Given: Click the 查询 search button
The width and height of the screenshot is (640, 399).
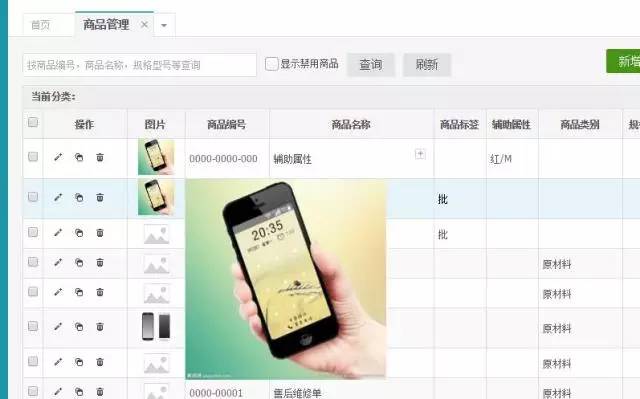Looking at the screenshot, I should (x=371, y=64).
